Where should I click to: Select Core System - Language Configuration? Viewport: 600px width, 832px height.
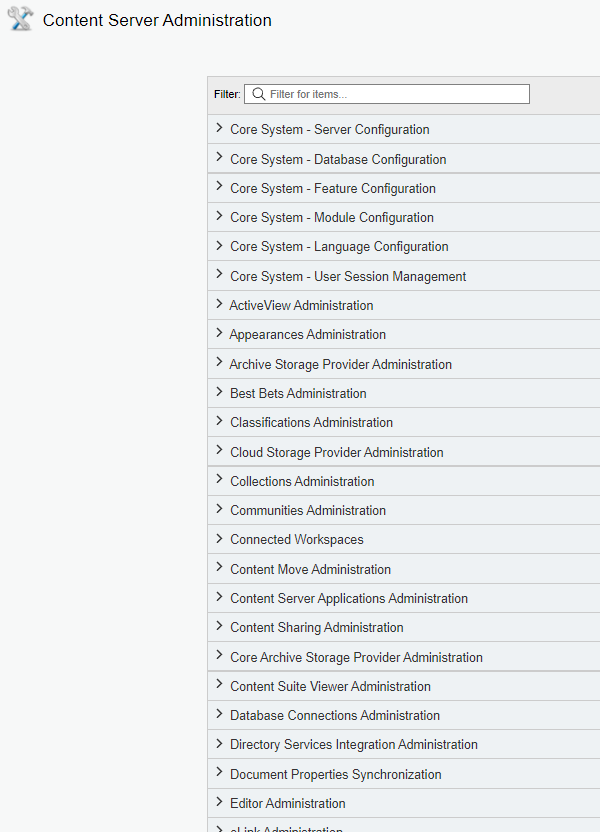point(339,246)
